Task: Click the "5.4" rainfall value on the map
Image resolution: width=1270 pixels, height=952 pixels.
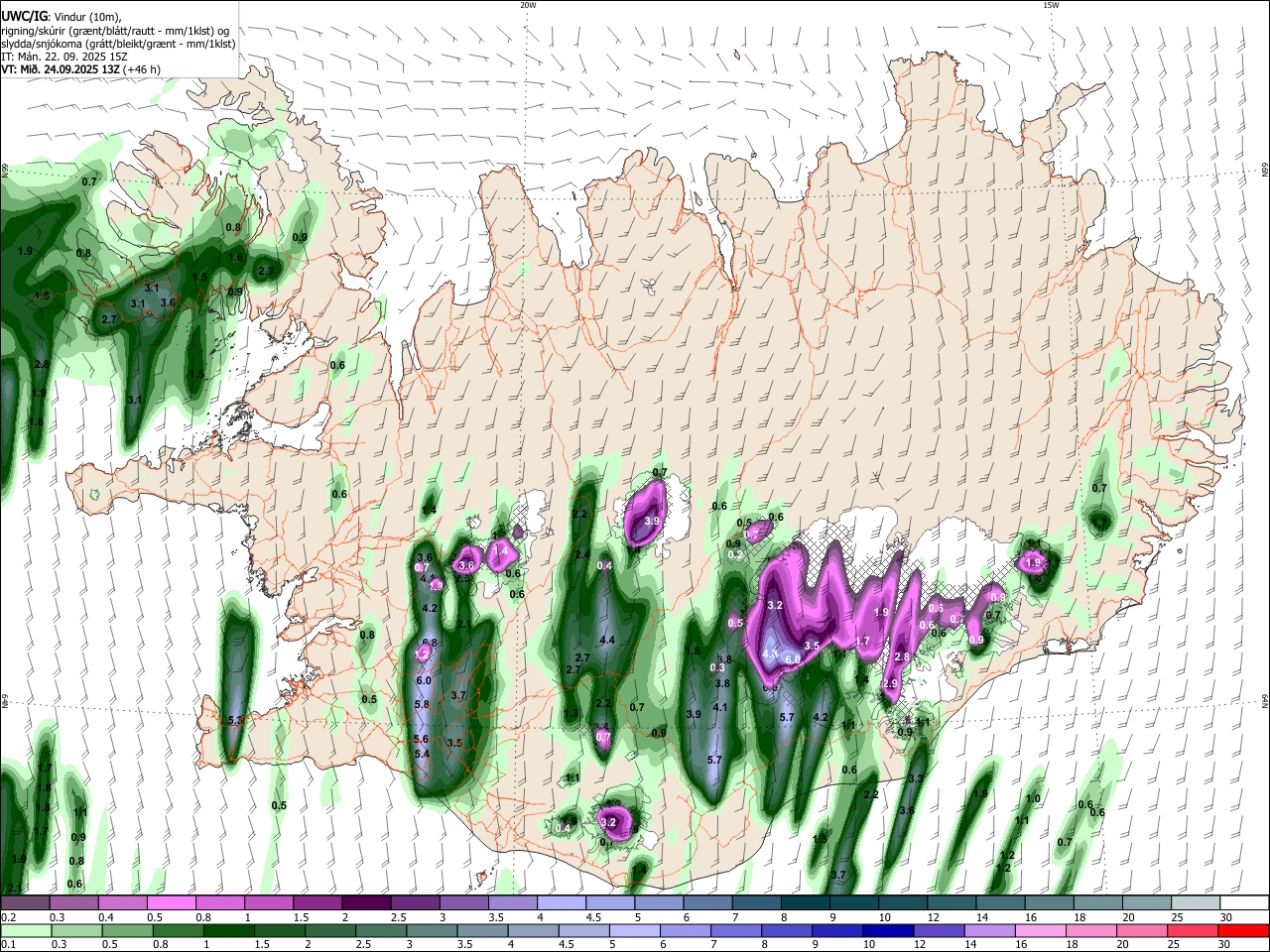Action: pyautogui.click(x=422, y=754)
